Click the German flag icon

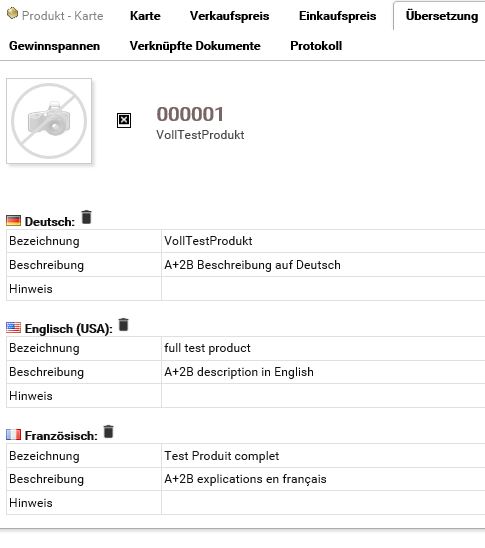(x=14, y=221)
